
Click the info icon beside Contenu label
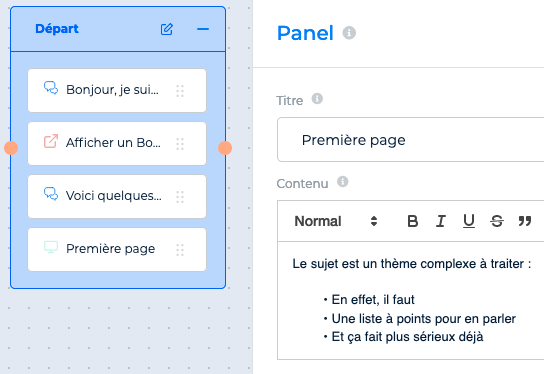[x=342, y=181]
